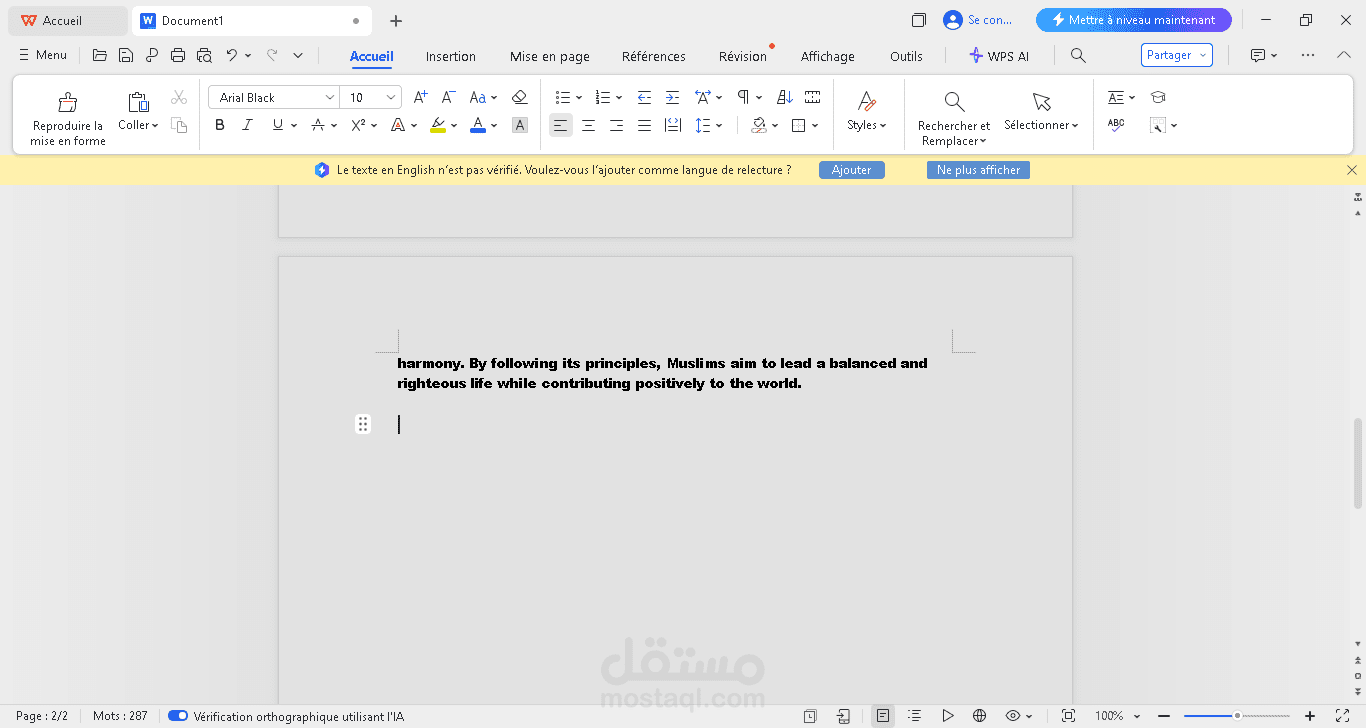Click the fit page icon near 100%
Viewport: 1366px width, 728px height.
click(x=1068, y=716)
